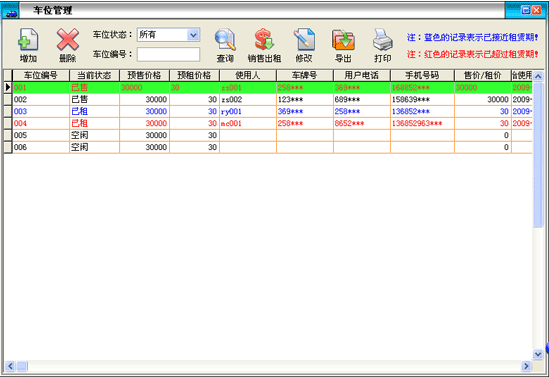Click the 查询 magnifier search icon
Screen dimensions: 549x377
(225, 39)
